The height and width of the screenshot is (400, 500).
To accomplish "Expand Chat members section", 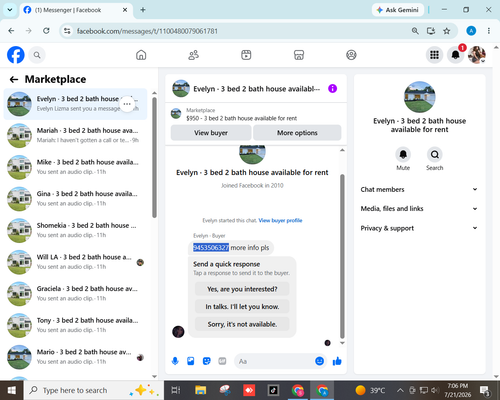I will (x=419, y=189).
